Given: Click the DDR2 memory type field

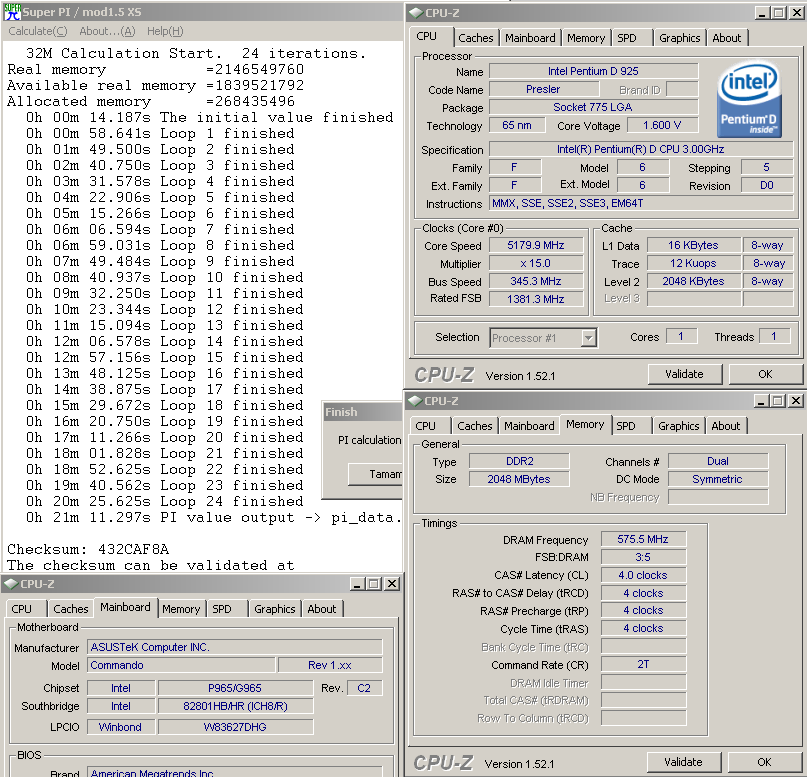Looking at the screenshot, I should pos(519,461).
